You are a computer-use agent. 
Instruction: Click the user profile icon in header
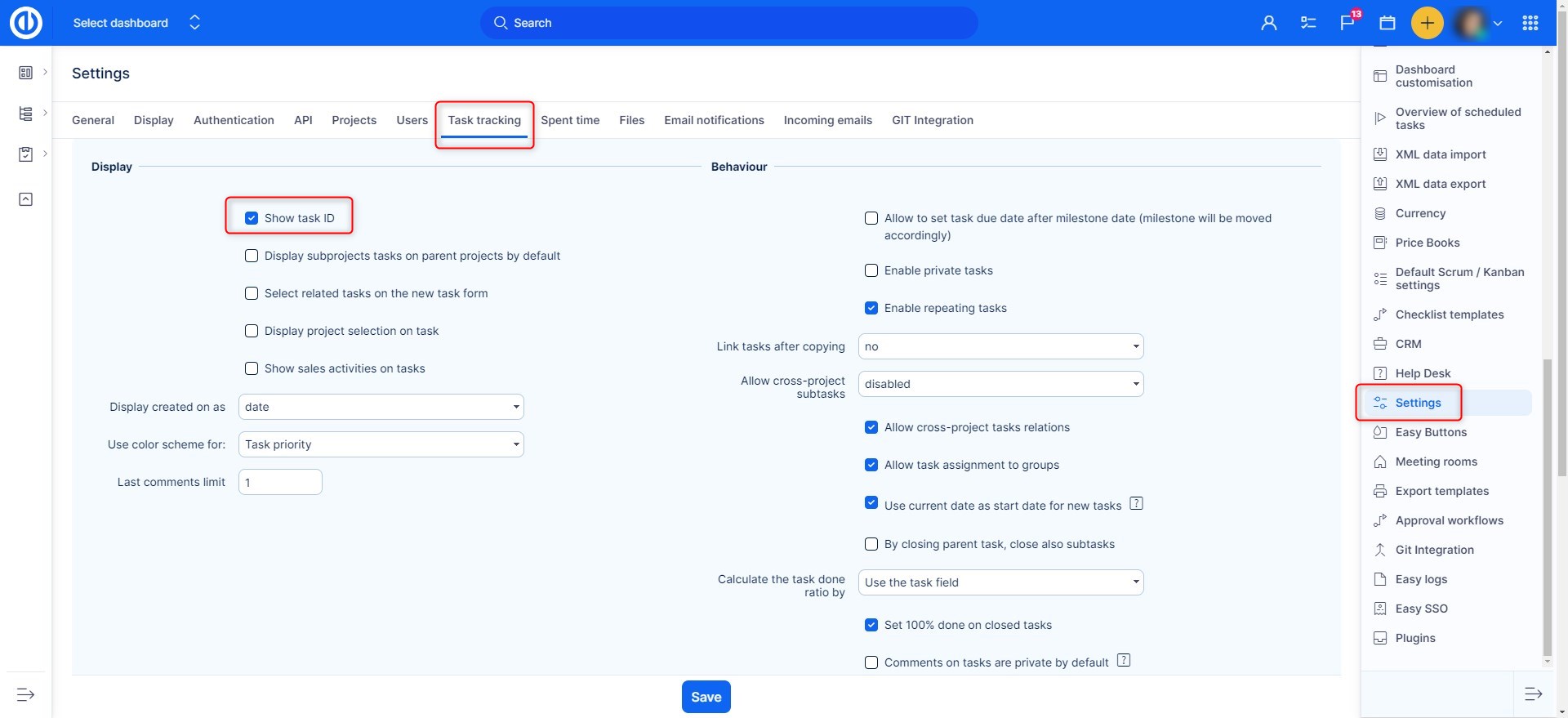coord(1268,23)
